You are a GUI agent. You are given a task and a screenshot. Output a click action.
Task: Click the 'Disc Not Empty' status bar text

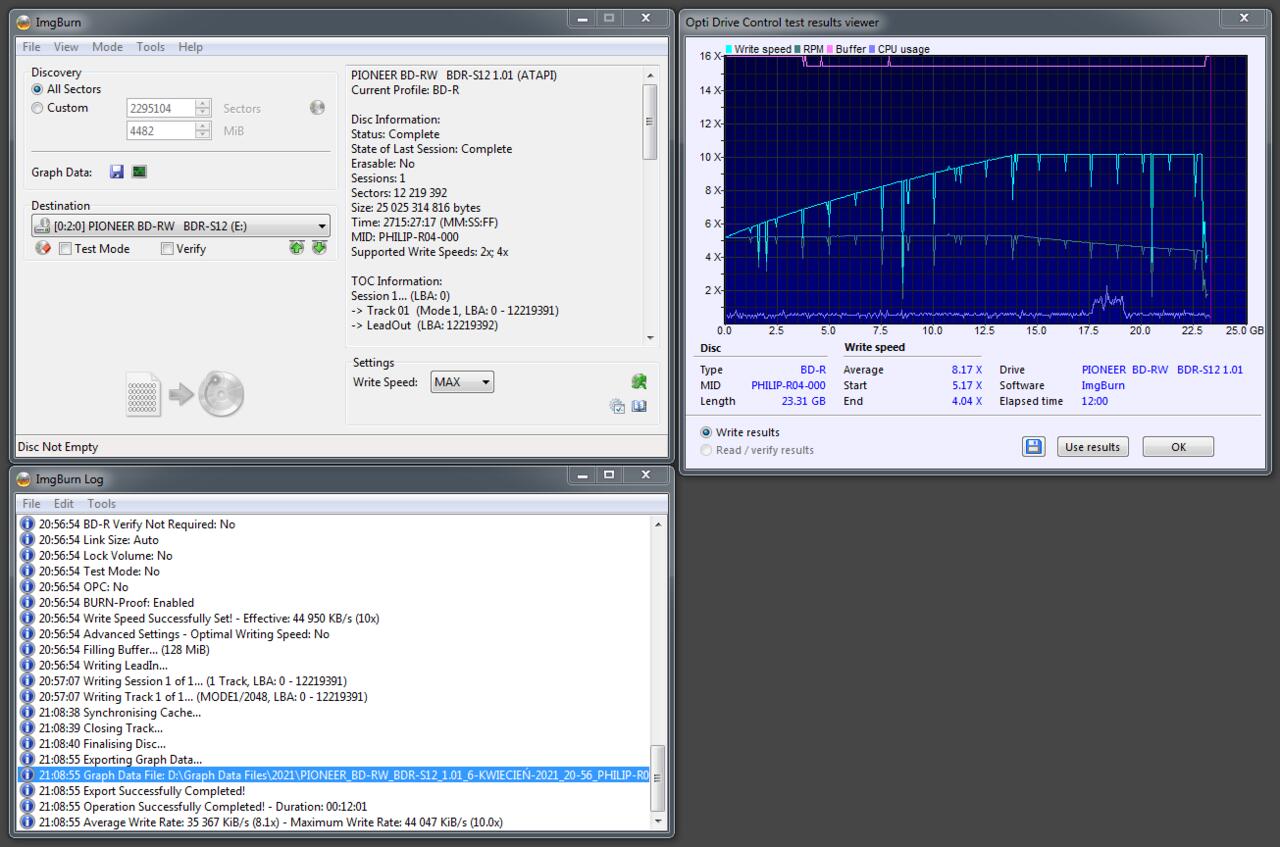(x=58, y=447)
